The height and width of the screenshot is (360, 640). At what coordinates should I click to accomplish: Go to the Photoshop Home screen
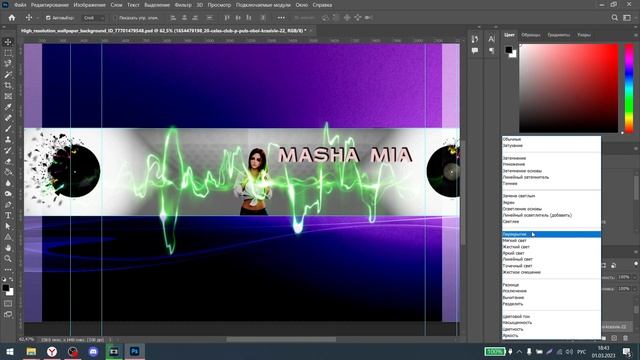click(x=12, y=18)
